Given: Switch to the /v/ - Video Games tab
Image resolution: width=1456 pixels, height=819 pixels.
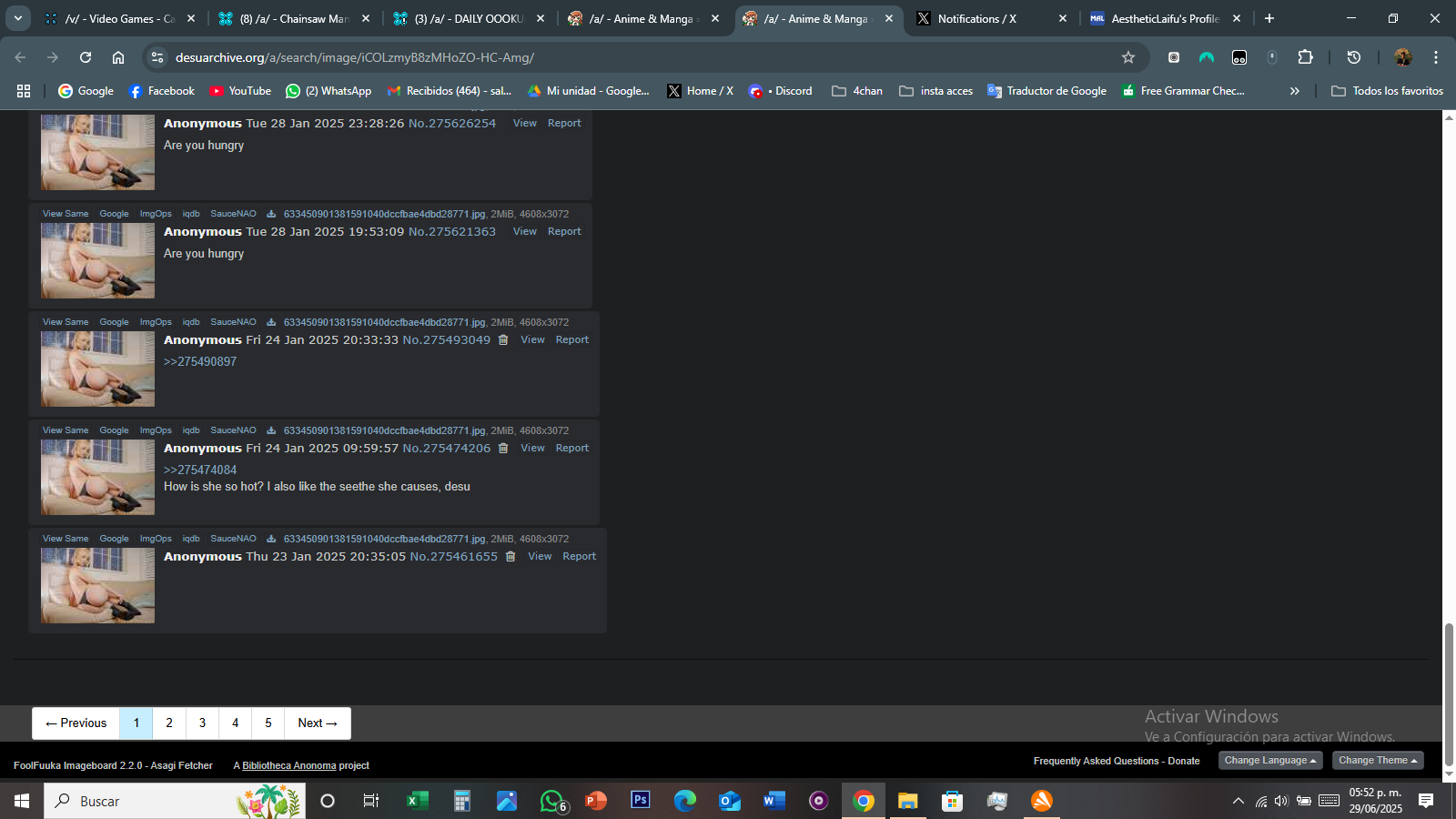Looking at the screenshot, I should pyautogui.click(x=119, y=18).
